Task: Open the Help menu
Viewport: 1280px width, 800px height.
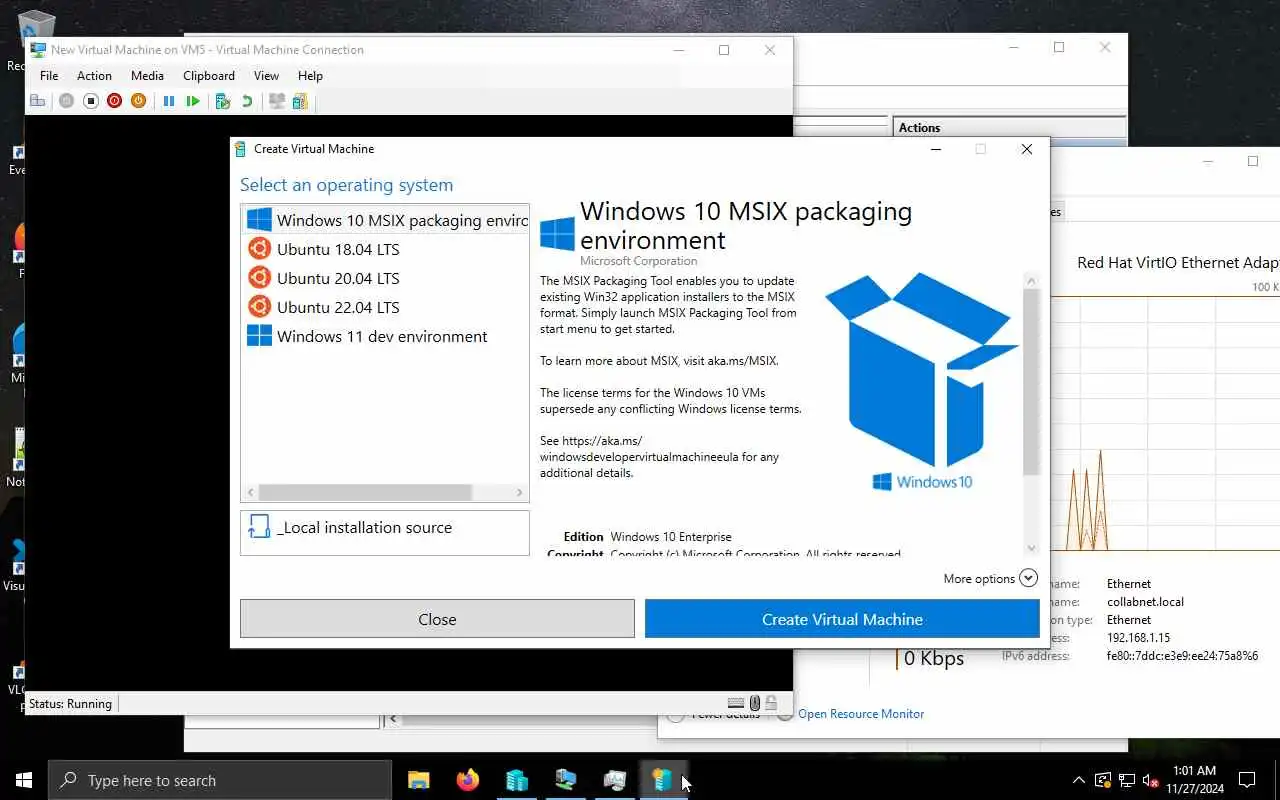Action: pyautogui.click(x=310, y=75)
